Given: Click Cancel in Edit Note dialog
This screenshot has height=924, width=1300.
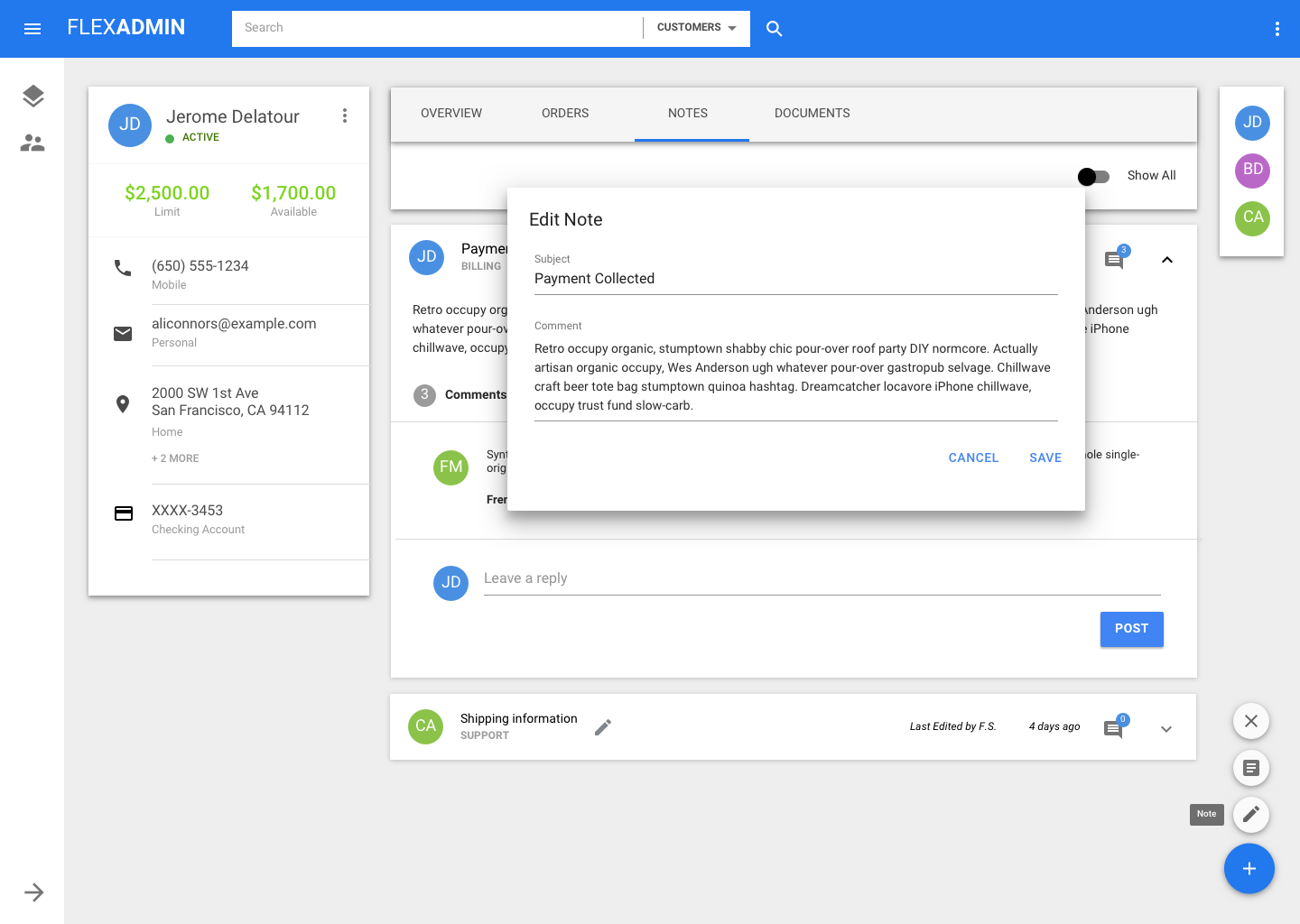Looking at the screenshot, I should pos(972,458).
